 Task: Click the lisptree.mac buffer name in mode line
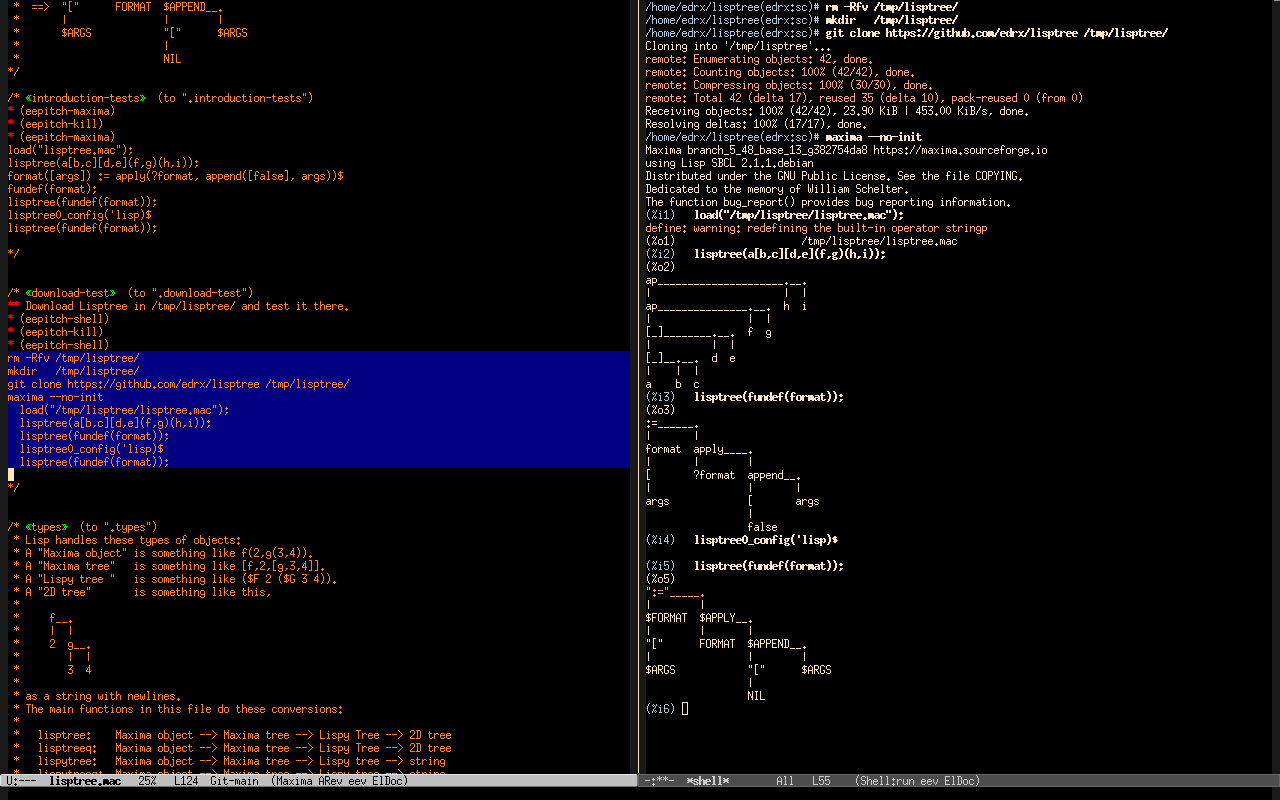pyautogui.click(x=84, y=781)
